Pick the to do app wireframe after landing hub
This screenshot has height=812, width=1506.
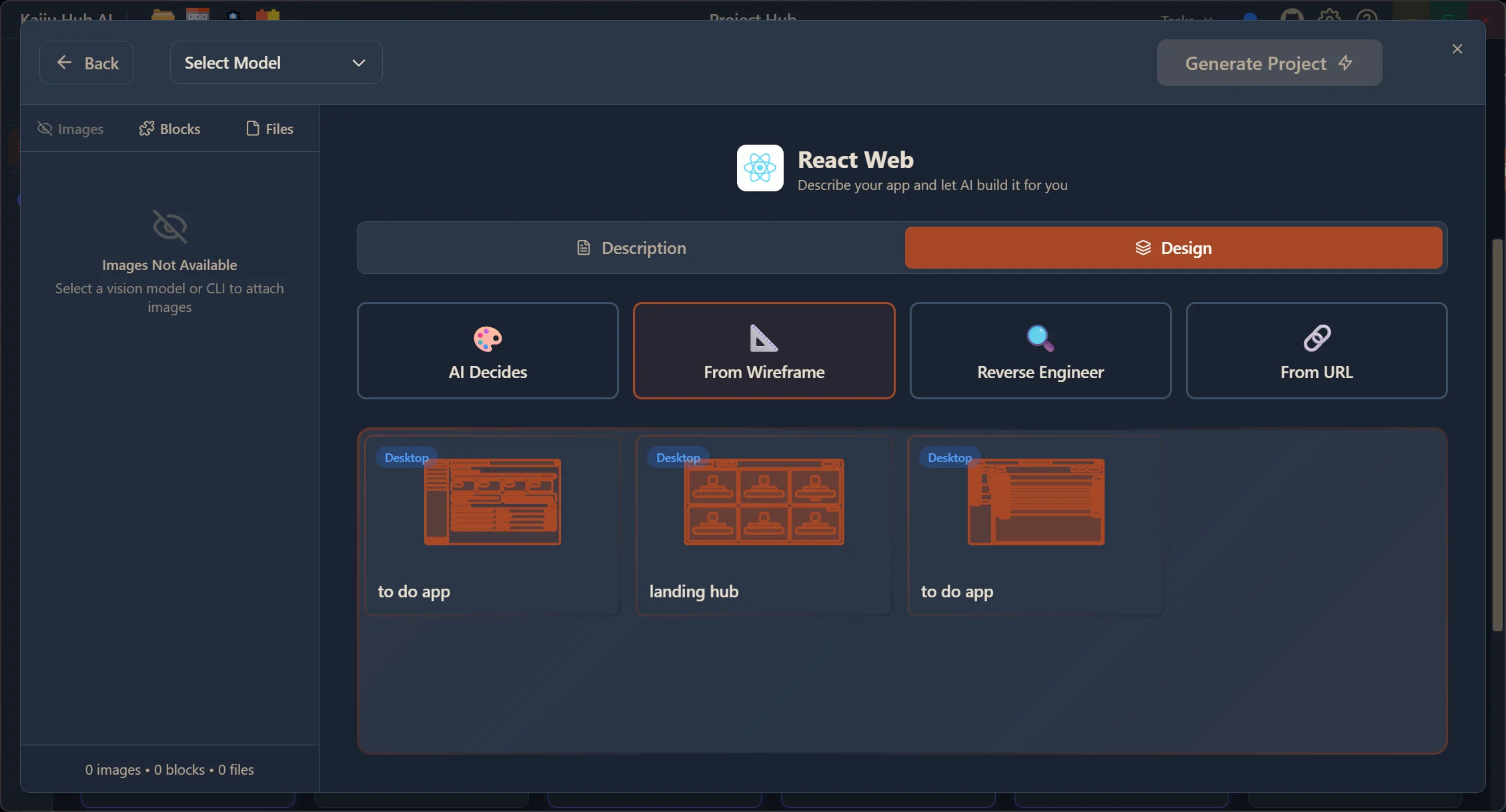click(1036, 502)
